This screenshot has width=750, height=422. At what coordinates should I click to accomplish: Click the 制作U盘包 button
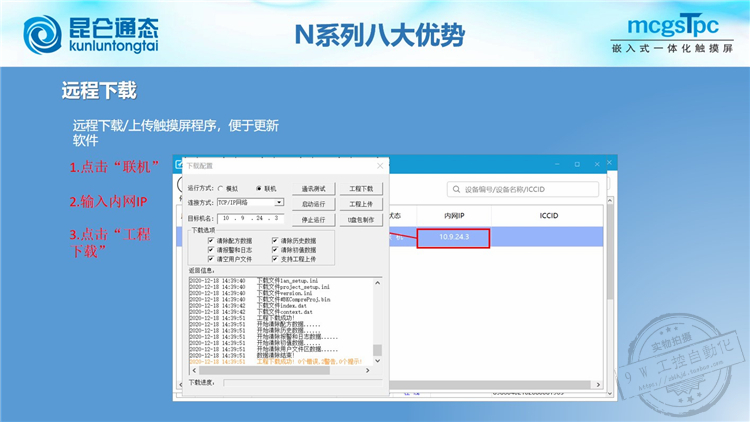[x=360, y=219]
